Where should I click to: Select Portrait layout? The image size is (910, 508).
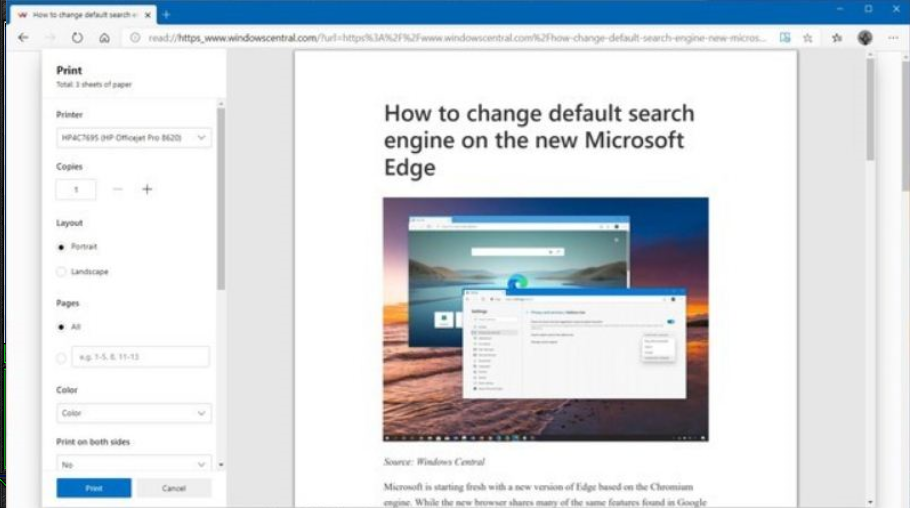click(61, 247)
